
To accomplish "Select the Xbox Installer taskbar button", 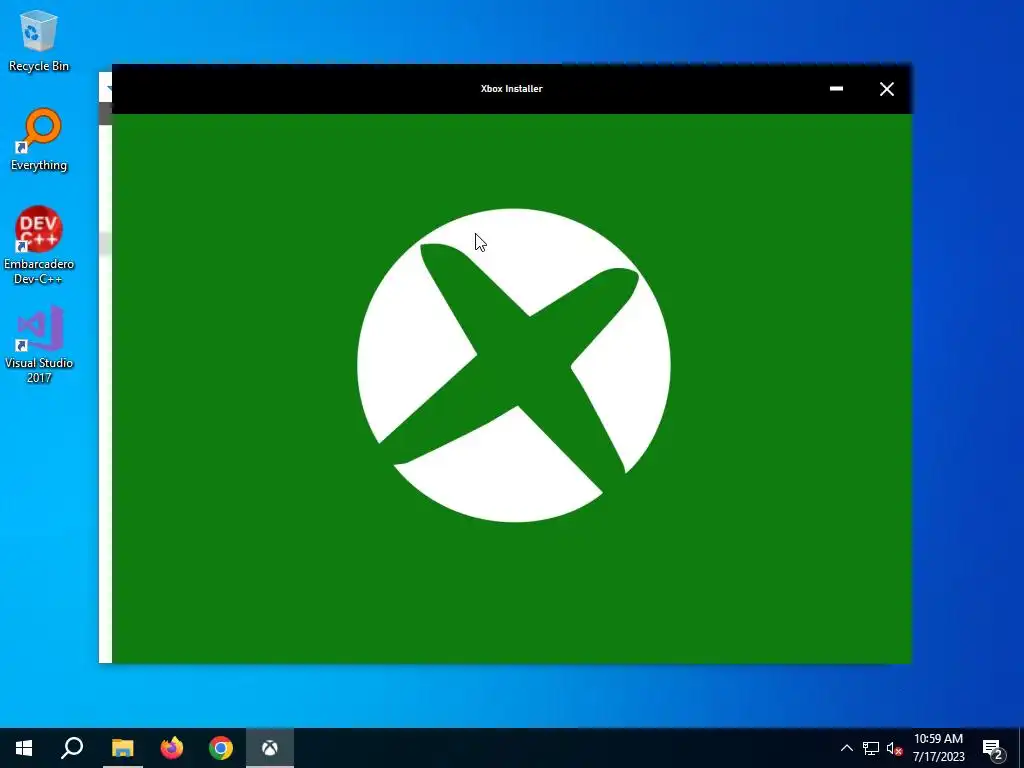I will [270, 748].
